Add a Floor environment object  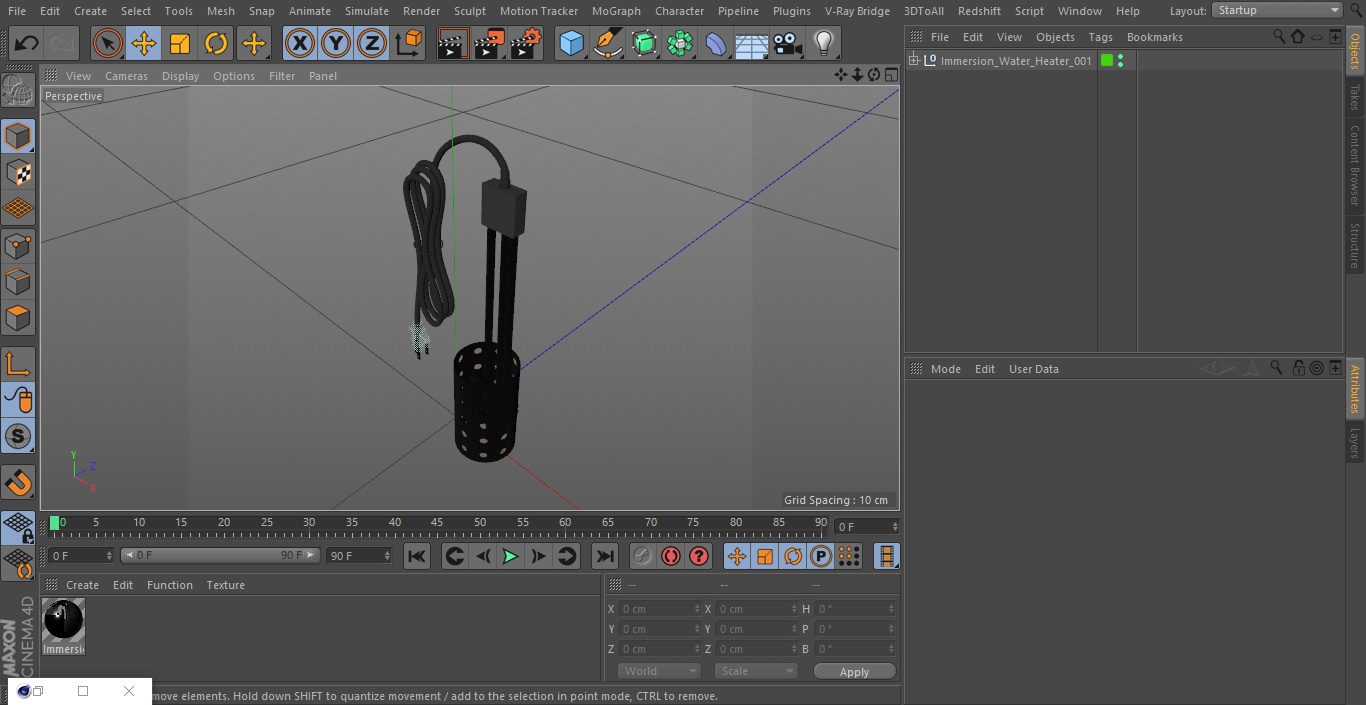(752, 43)
